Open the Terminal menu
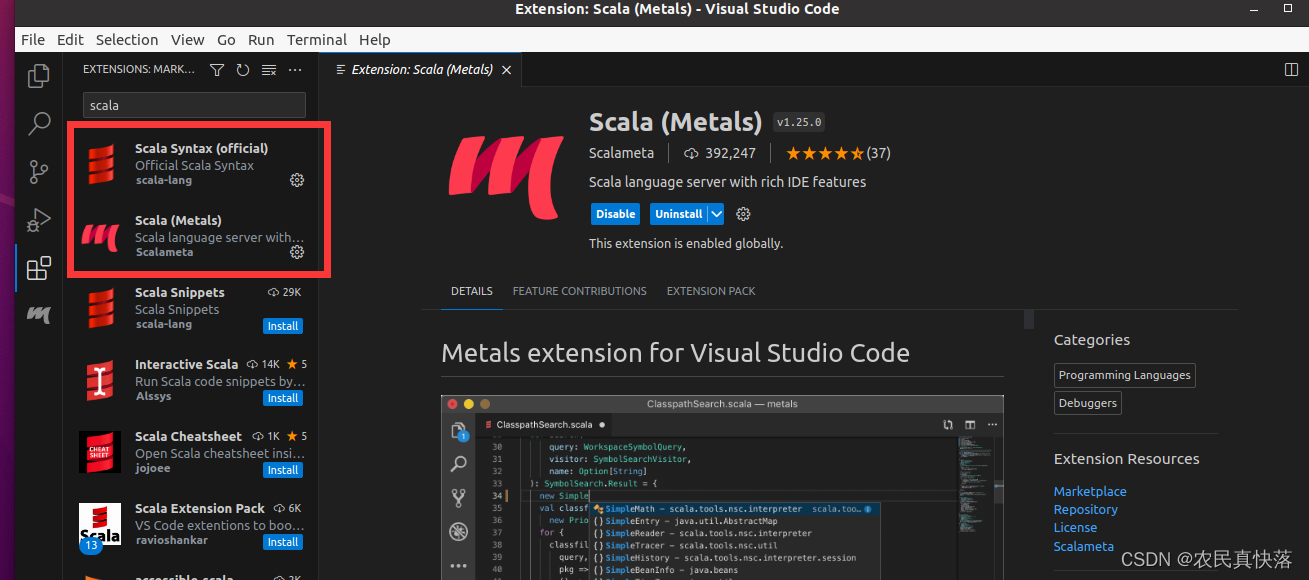Screen dimensions: 1309x580 coord(316,40)
